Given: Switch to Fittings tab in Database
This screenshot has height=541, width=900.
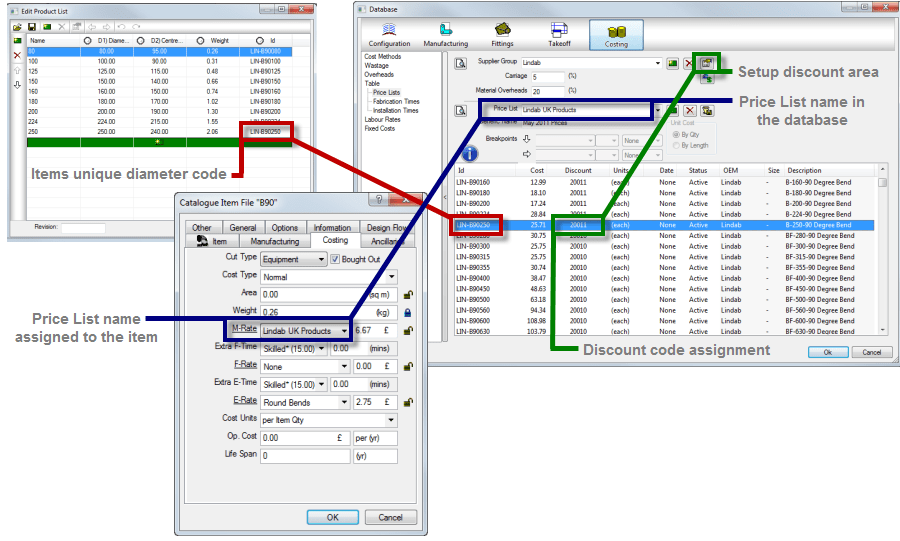Looking at the screenshot, I should click(x=502, y=35).
